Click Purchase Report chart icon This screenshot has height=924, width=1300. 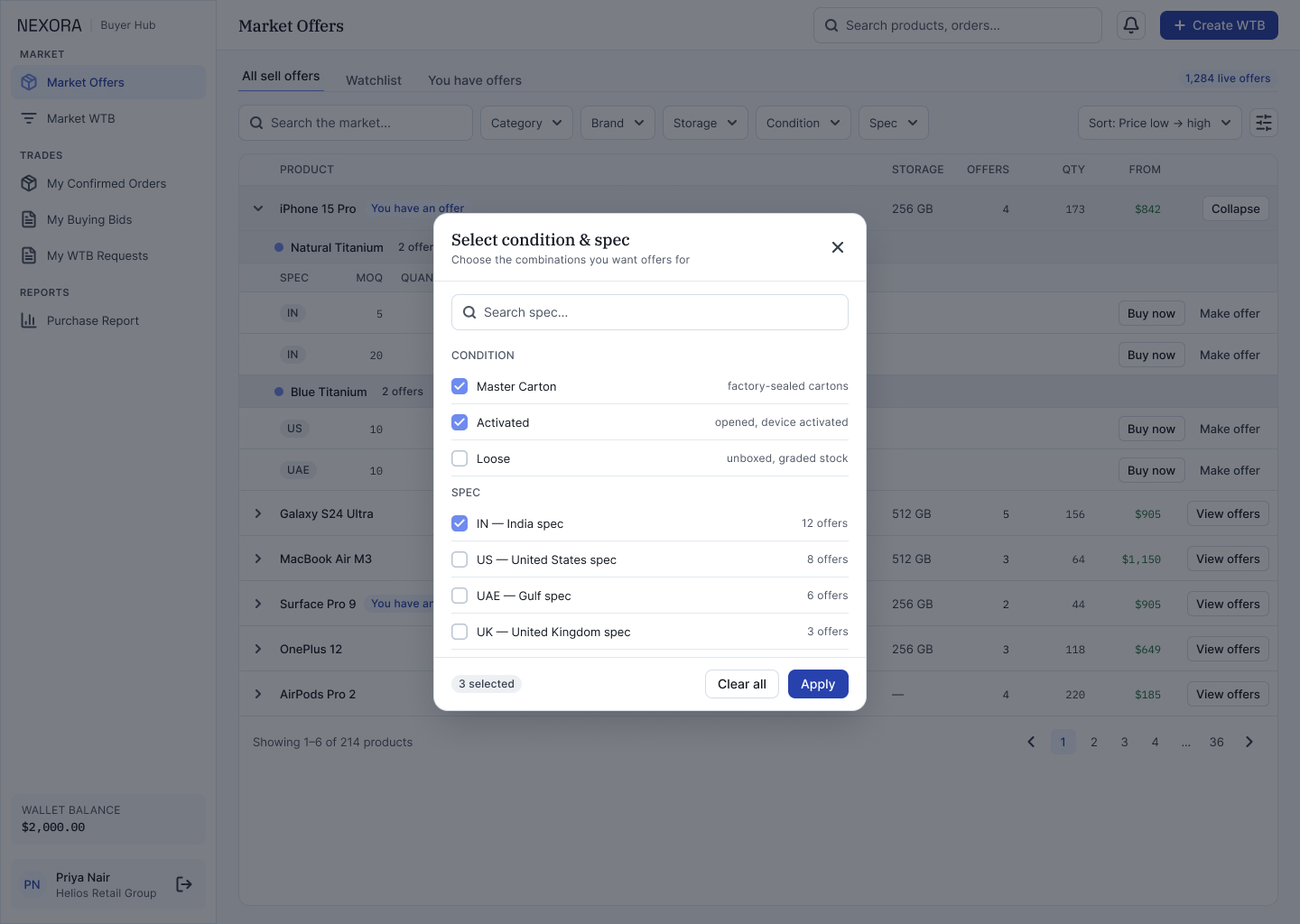29,320
